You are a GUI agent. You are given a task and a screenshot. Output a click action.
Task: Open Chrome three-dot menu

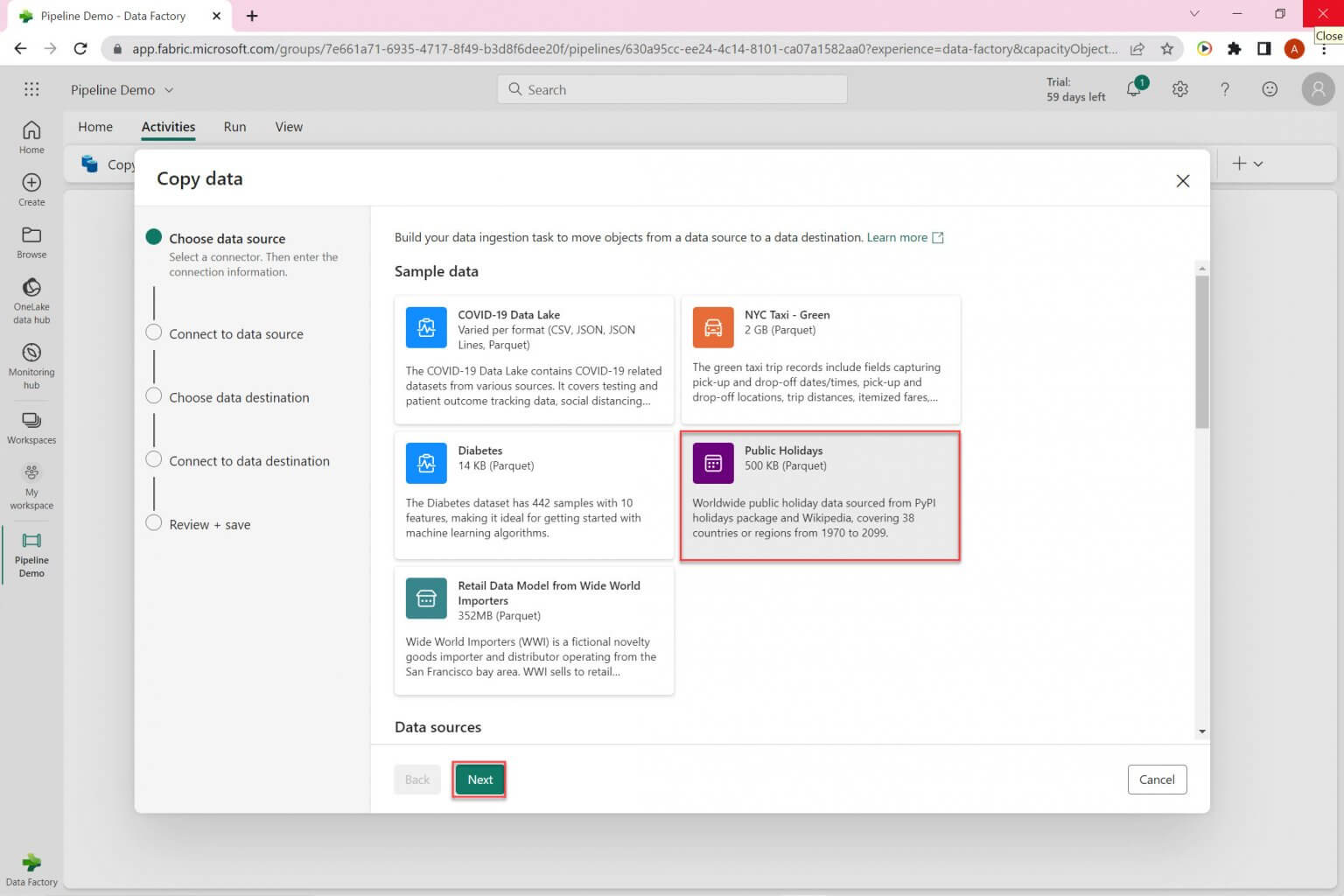point(1324,51)
